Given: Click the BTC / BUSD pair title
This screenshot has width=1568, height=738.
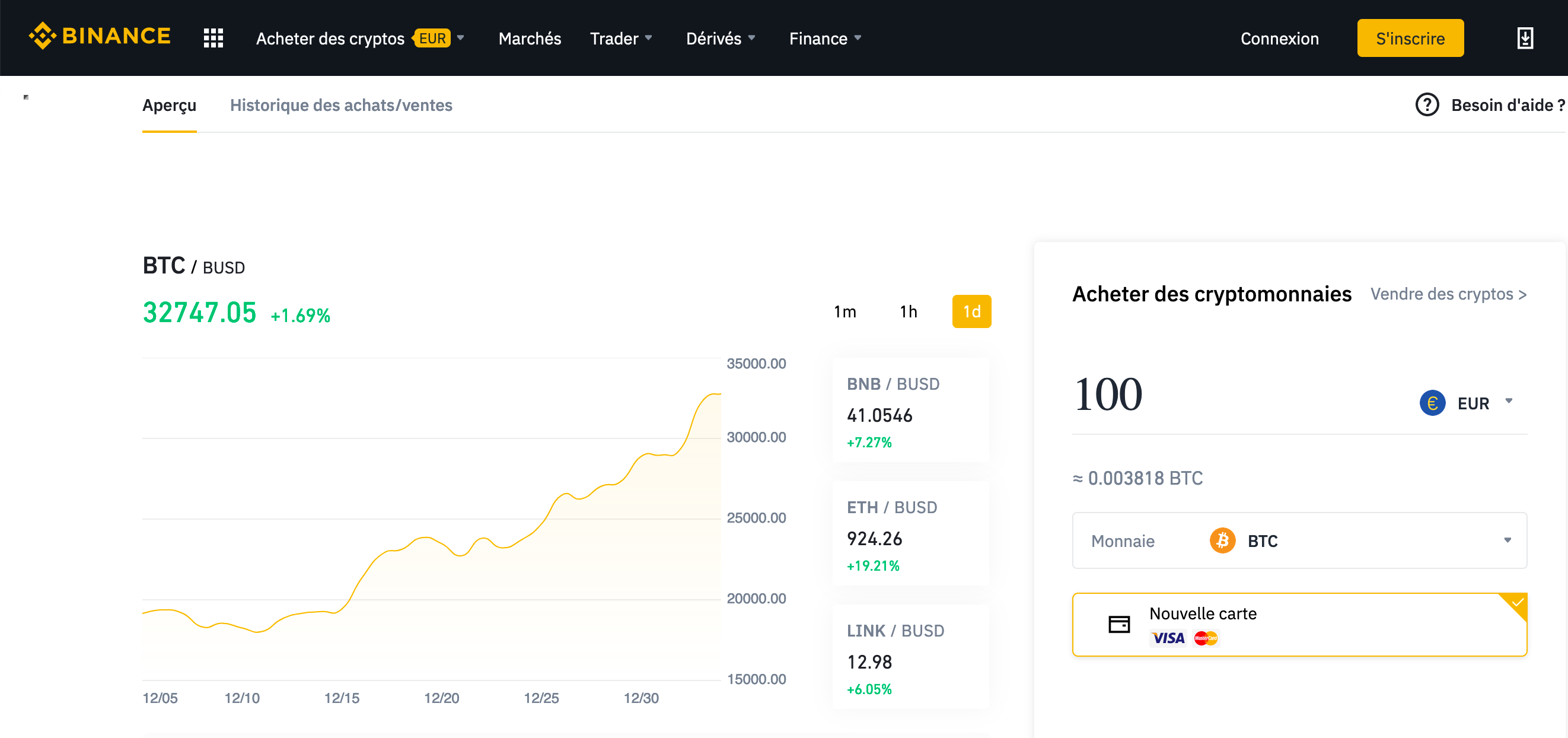Looking at the screenshot, I should [193, 266].
